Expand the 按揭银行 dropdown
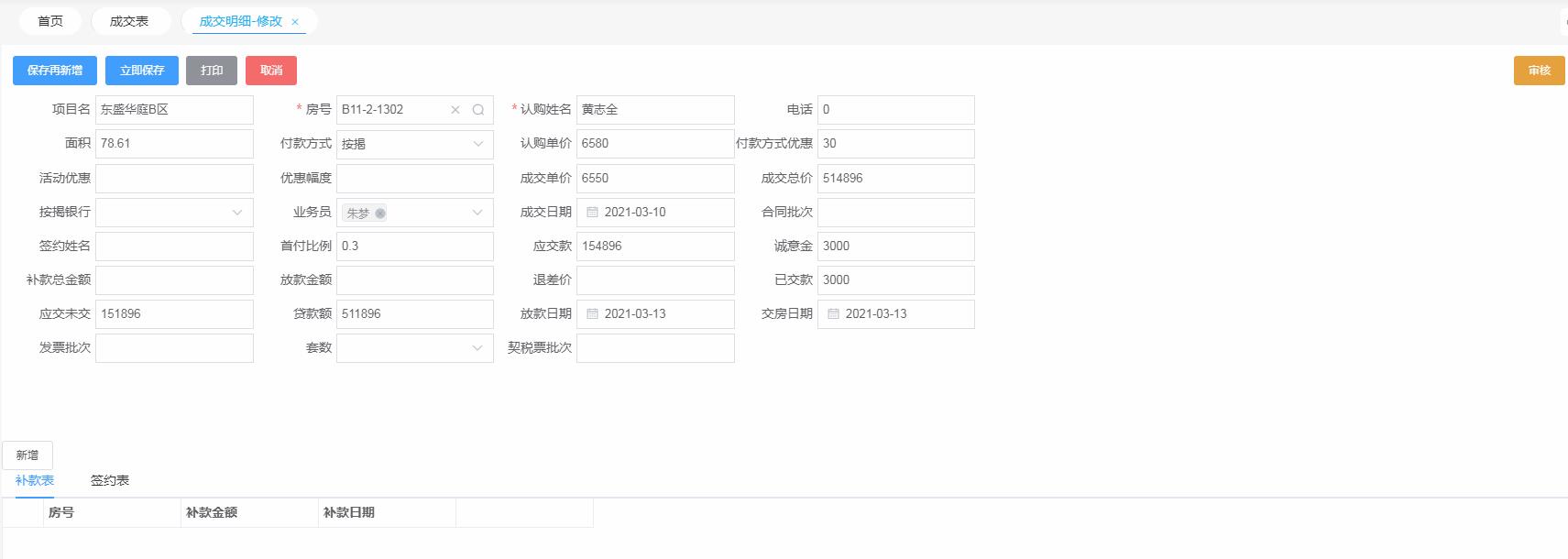This screenshot has height=559, width=1568. point(237,213)
